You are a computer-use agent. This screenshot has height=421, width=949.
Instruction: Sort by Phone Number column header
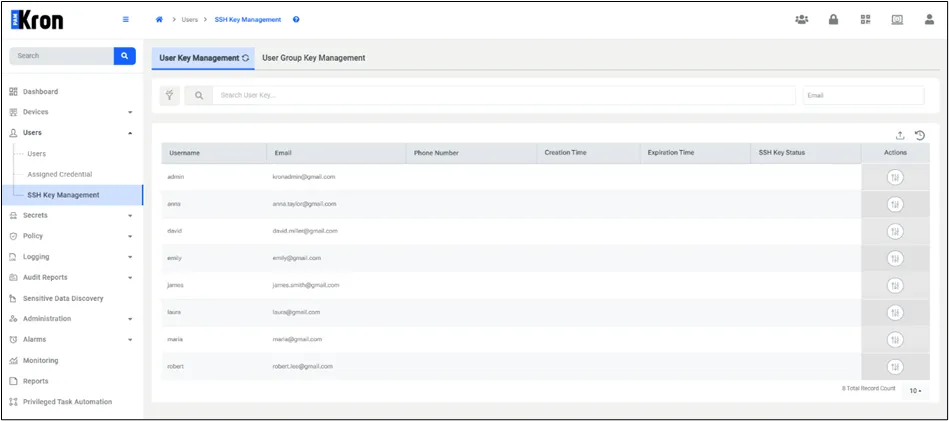(x=471, y=153)
